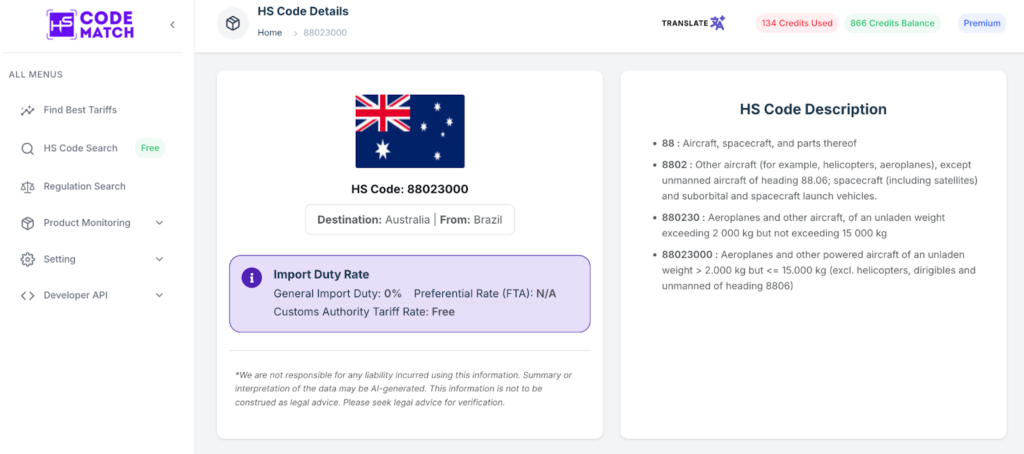Collapse the sidebar with the chevron arrow
The image size is (1024, 454).
point(172,25)
